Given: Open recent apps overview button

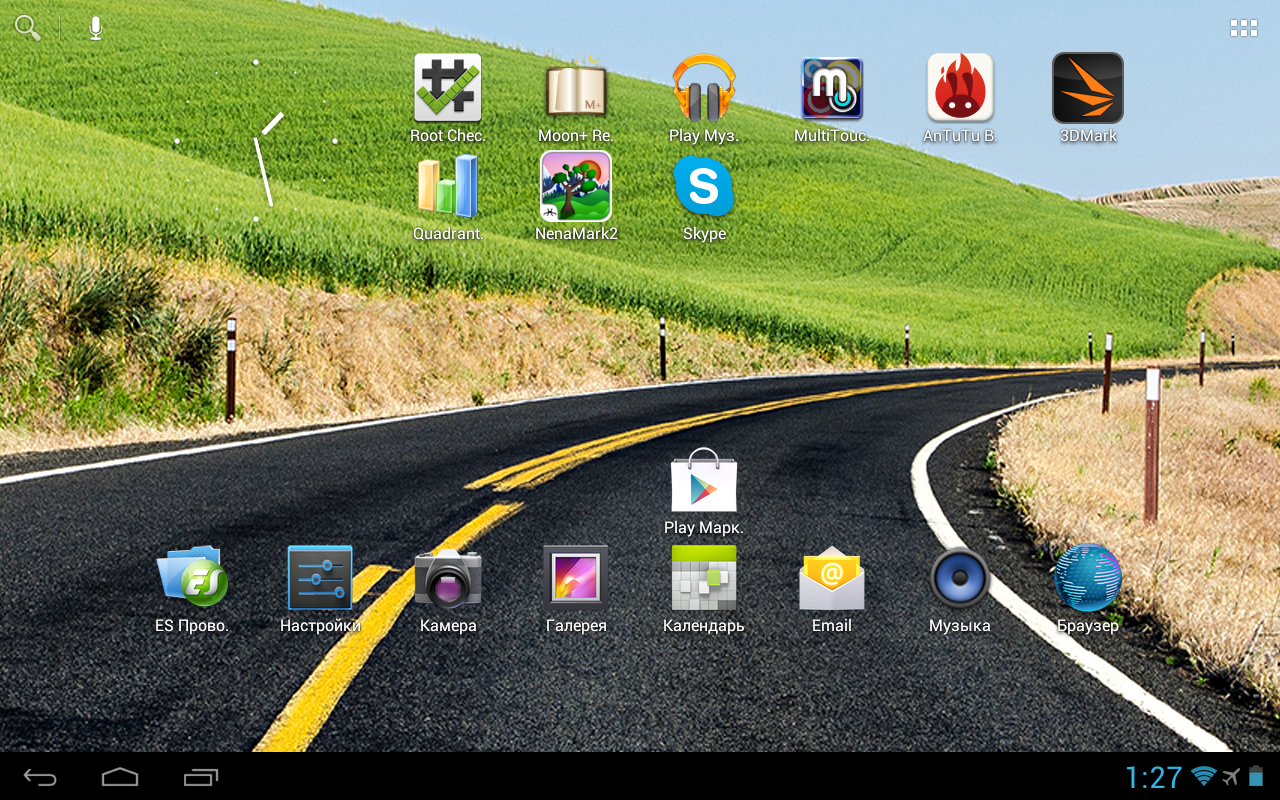Looking at the screenshot, I should pyautogui.click(x=200, y=777).
